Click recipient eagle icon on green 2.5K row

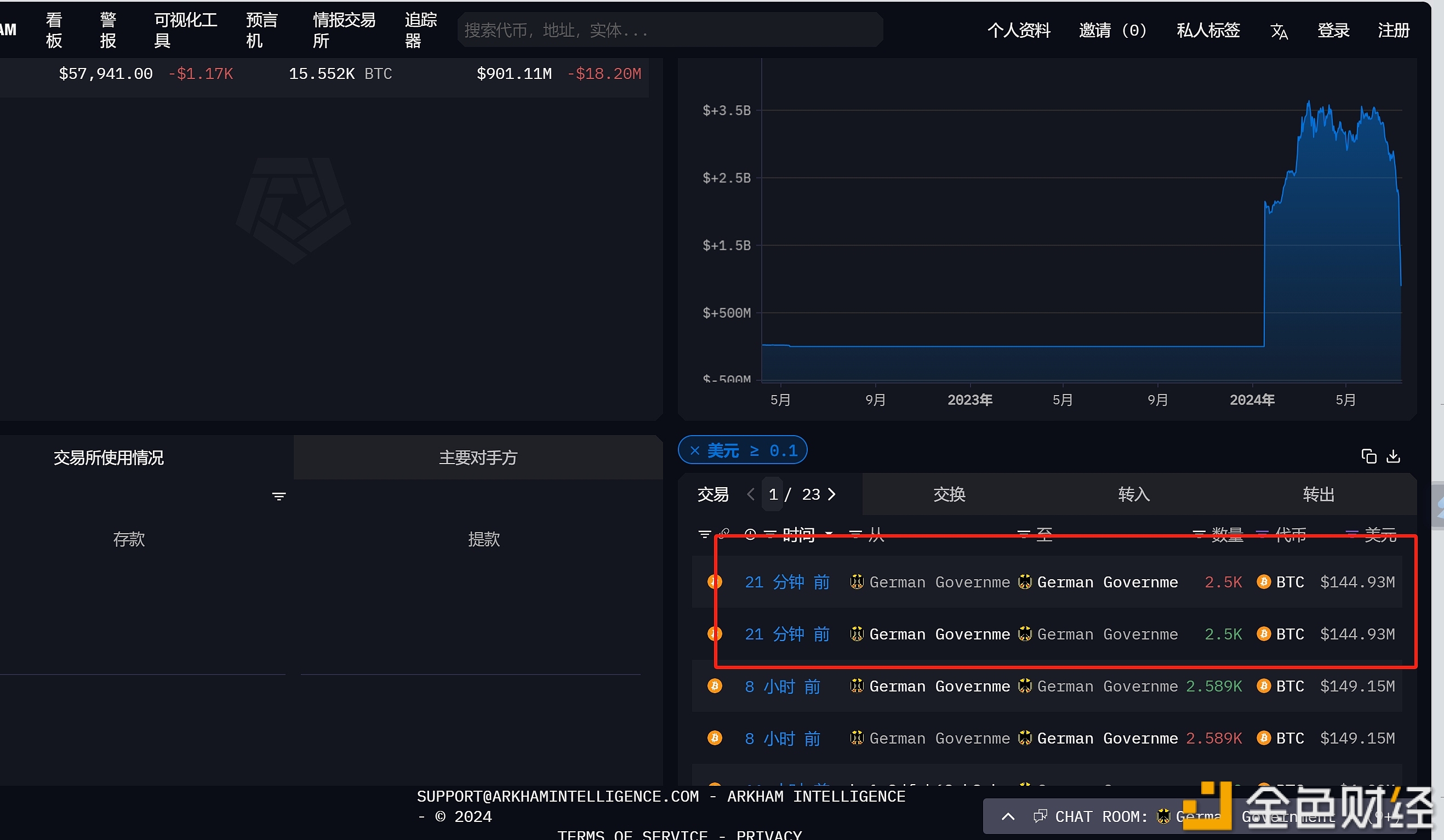pos(1025,635)
